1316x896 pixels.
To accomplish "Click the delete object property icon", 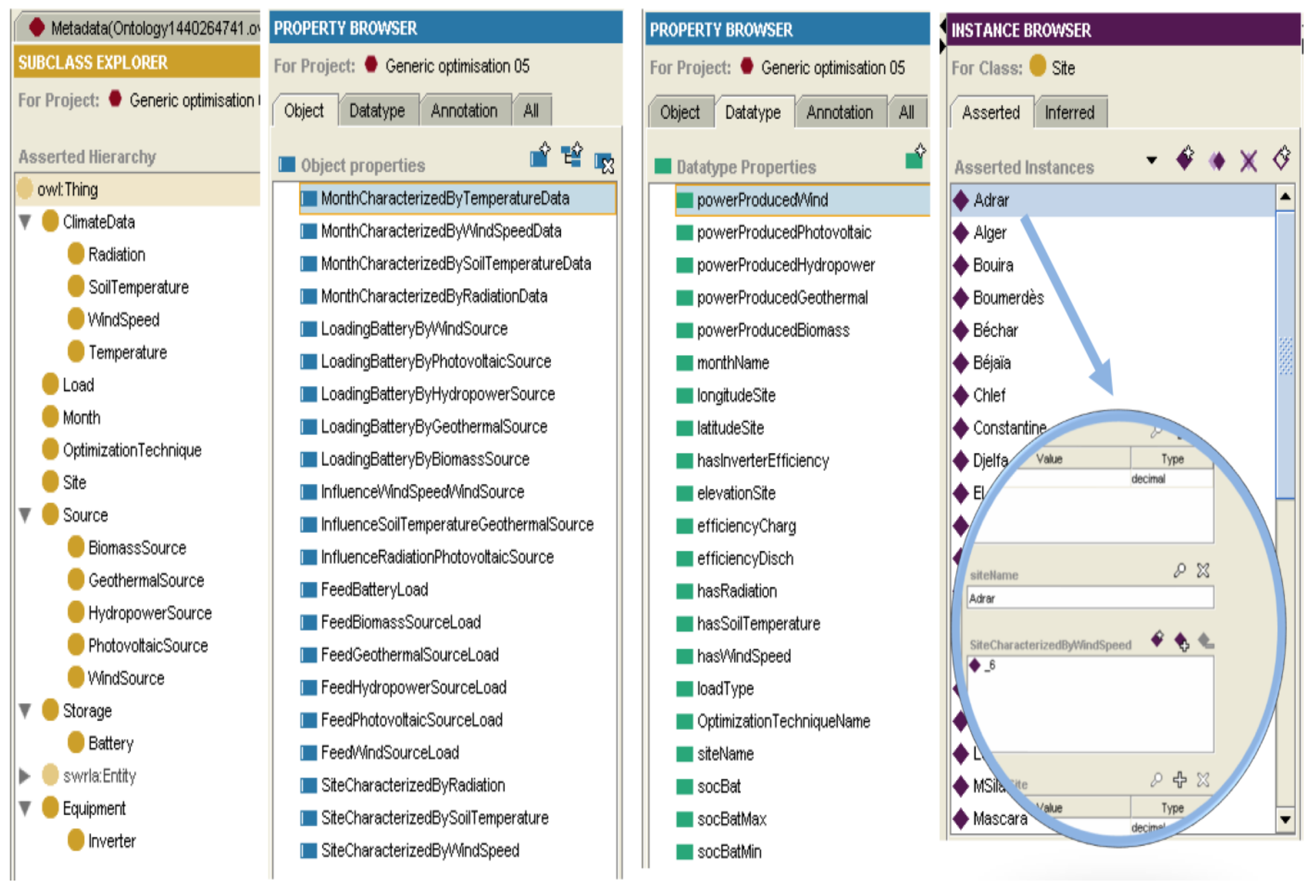I will pyautogui.click(x=604, y=164).
